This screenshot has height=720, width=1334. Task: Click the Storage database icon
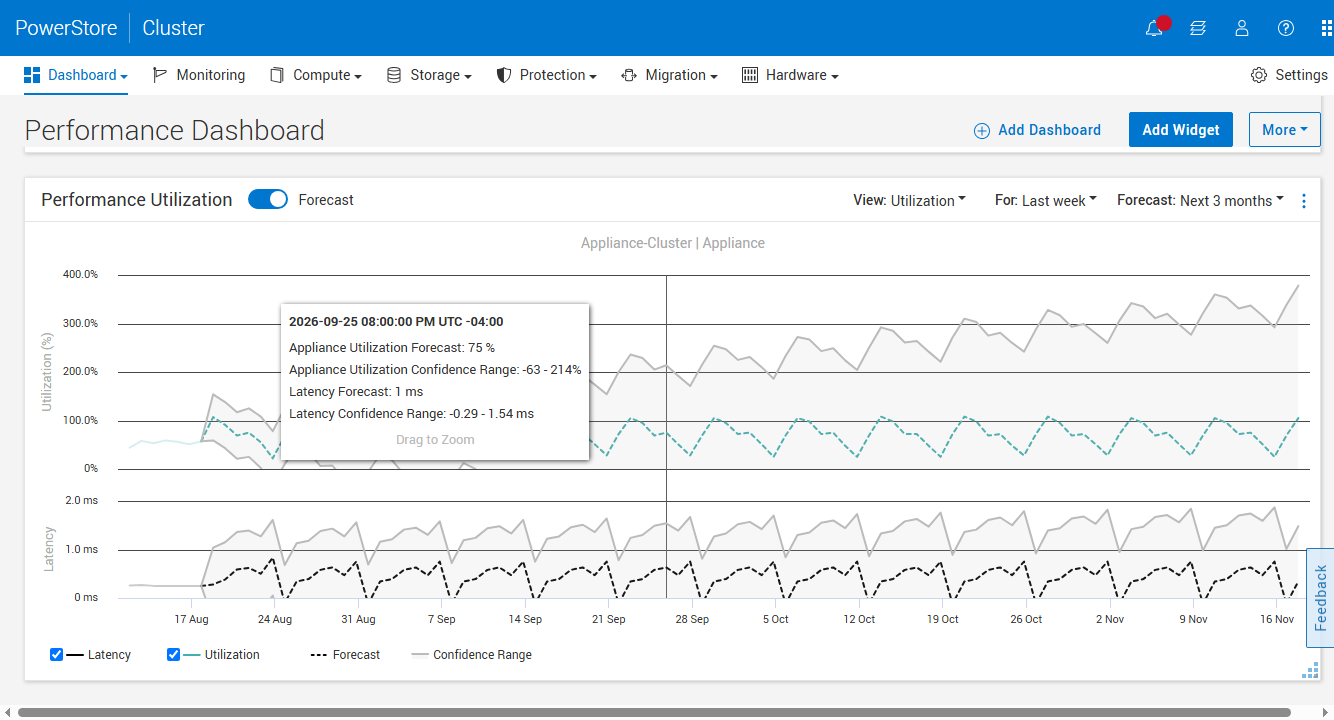394,75
